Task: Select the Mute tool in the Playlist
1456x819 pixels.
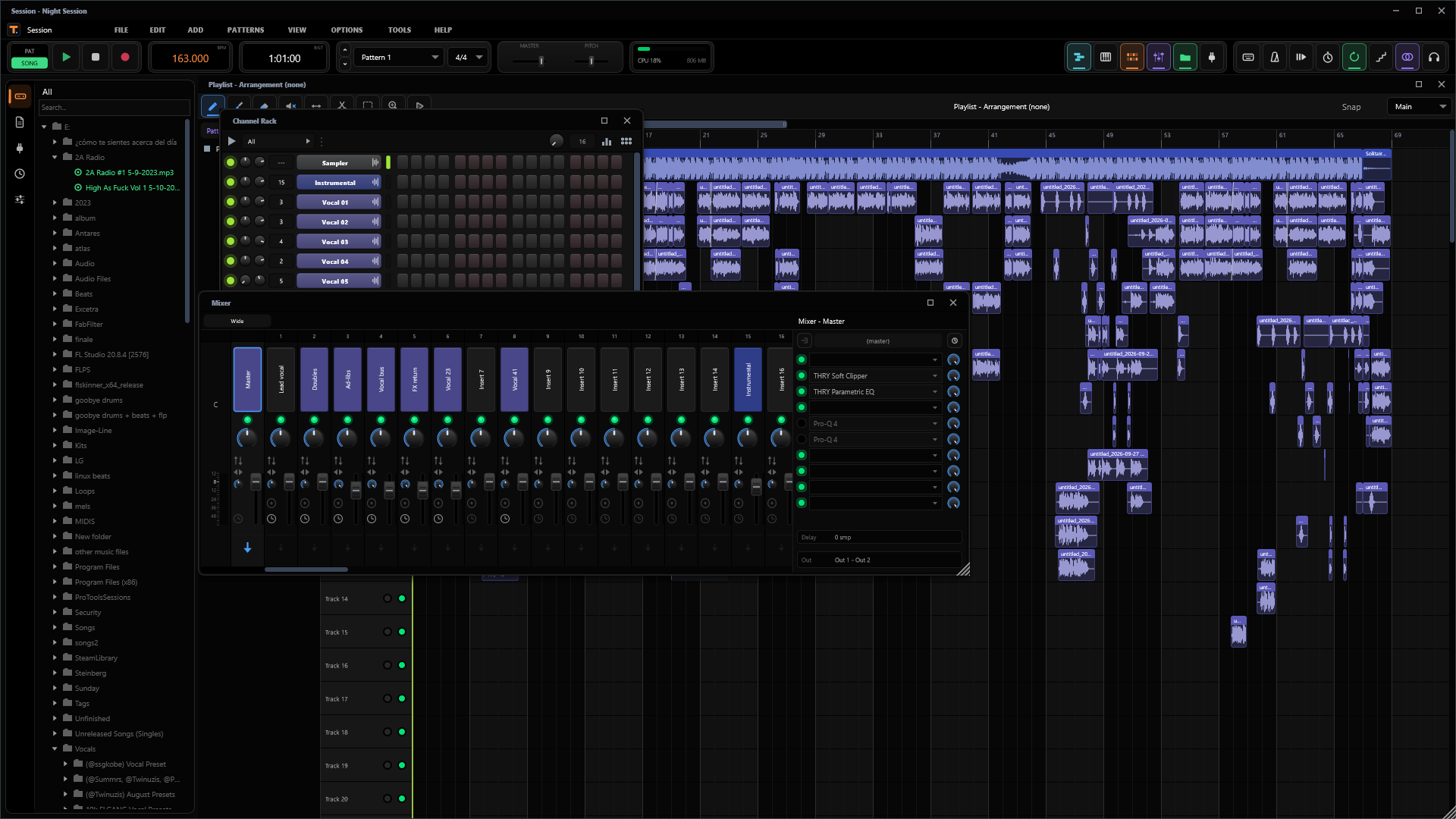Action: point(290,105)
